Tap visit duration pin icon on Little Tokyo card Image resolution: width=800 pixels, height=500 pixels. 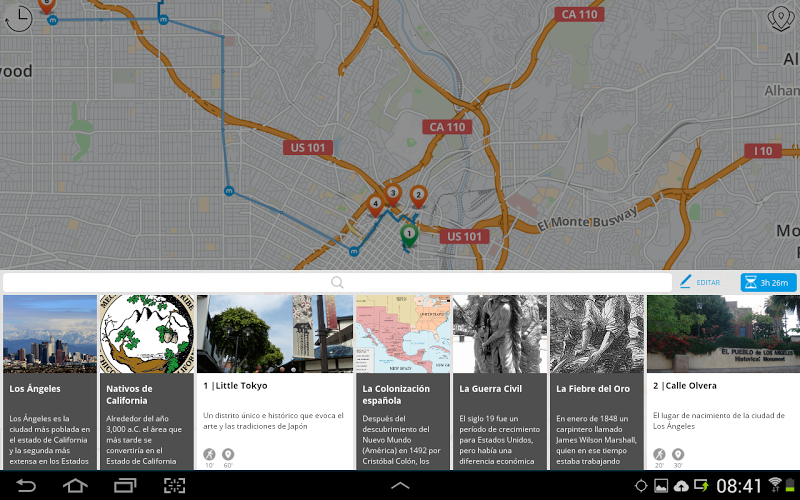(228, 454)
